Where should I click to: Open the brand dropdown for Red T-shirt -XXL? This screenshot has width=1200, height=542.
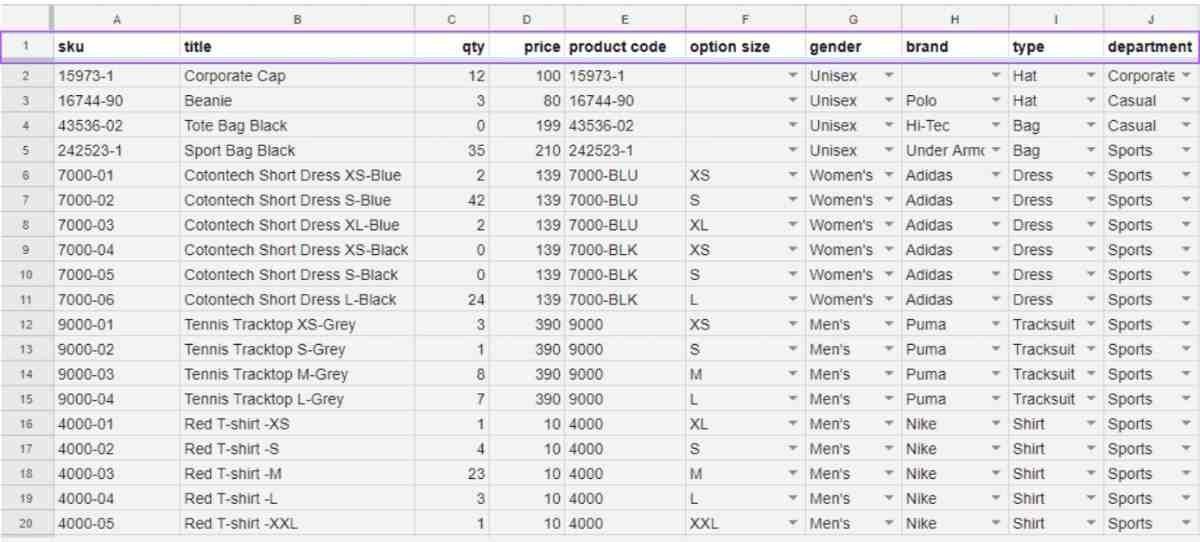coord(995,524)
